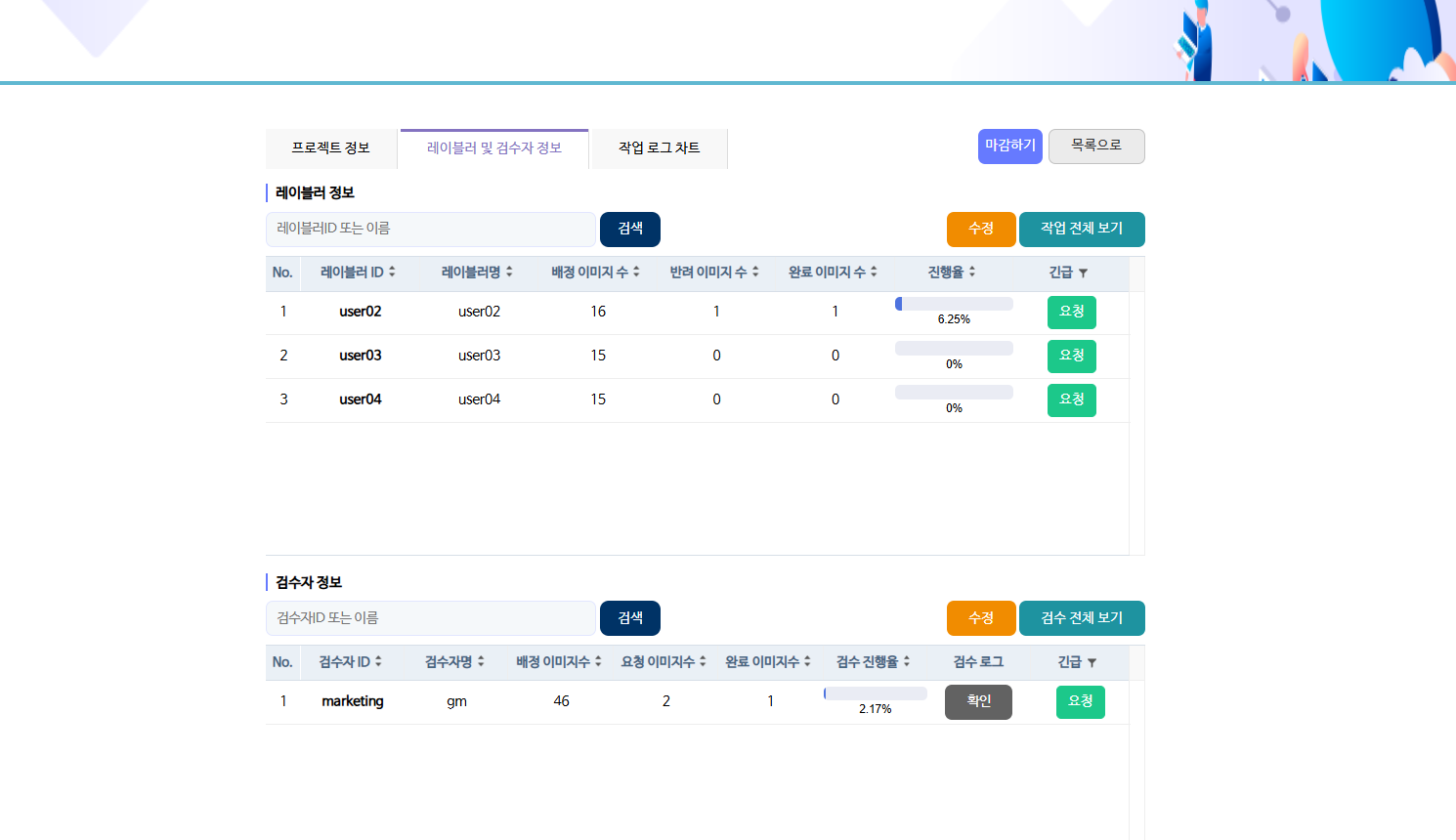This screenshot has height=840, width=1456.
Task: Switch to 프로젝트 정보 tab
Action: pos(330,148)
